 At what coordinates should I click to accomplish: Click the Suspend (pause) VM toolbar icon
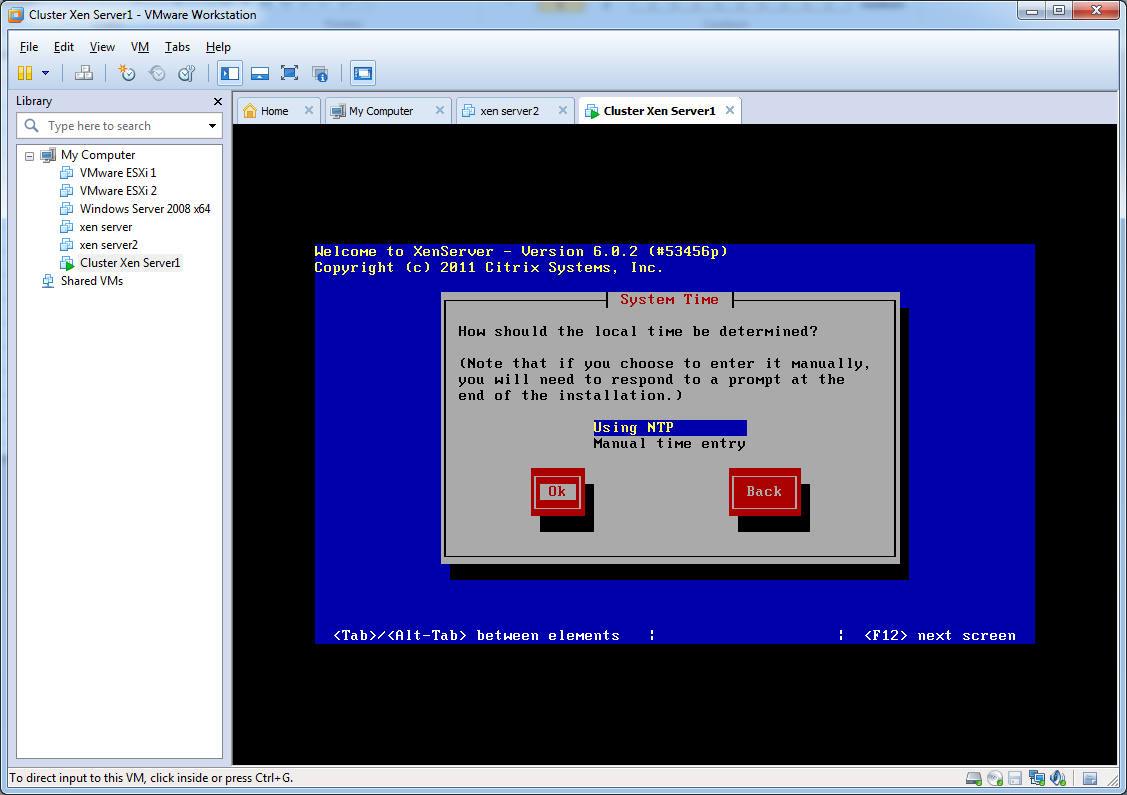pos(25,73)
